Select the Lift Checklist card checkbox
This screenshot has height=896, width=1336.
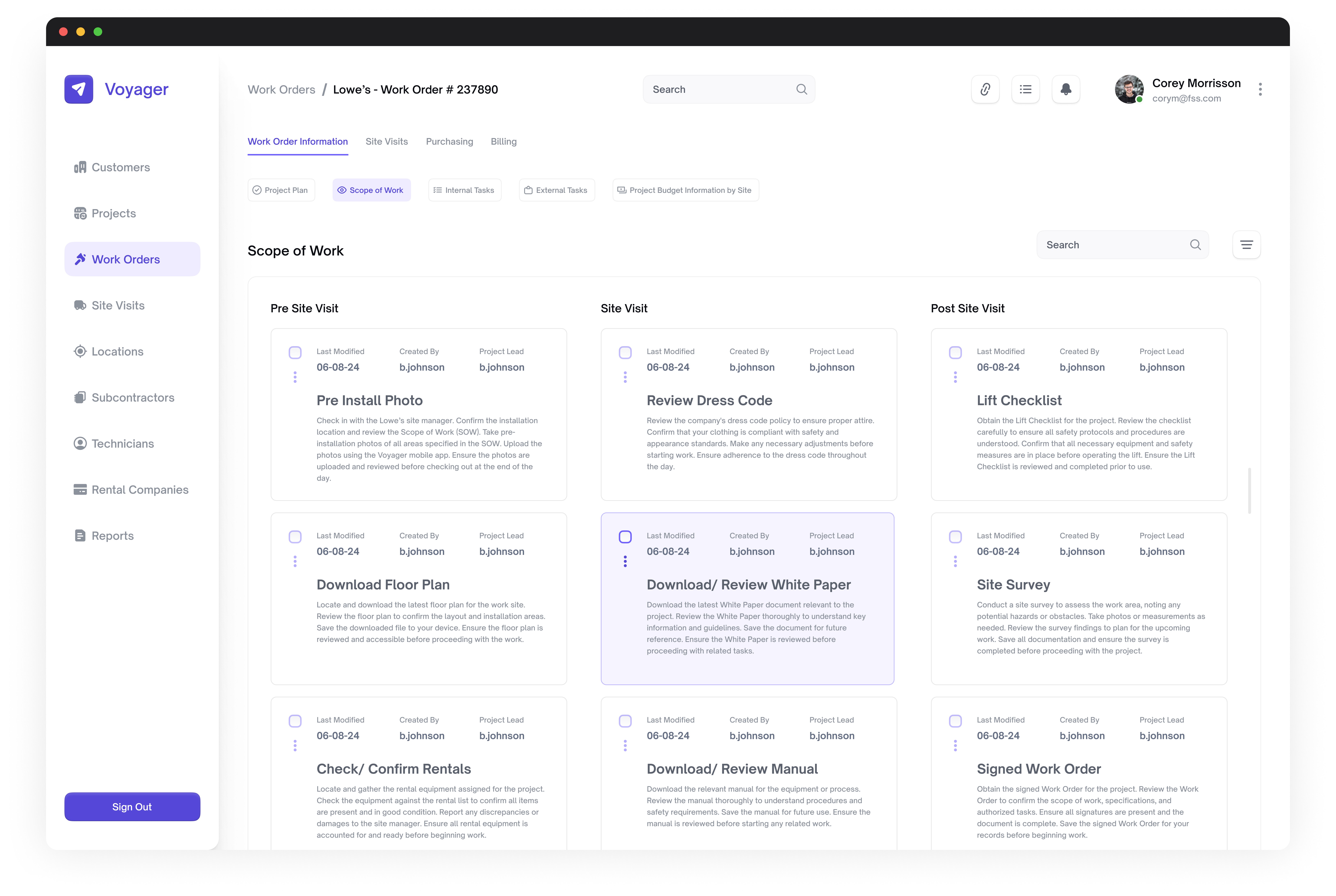pos(955,353)
